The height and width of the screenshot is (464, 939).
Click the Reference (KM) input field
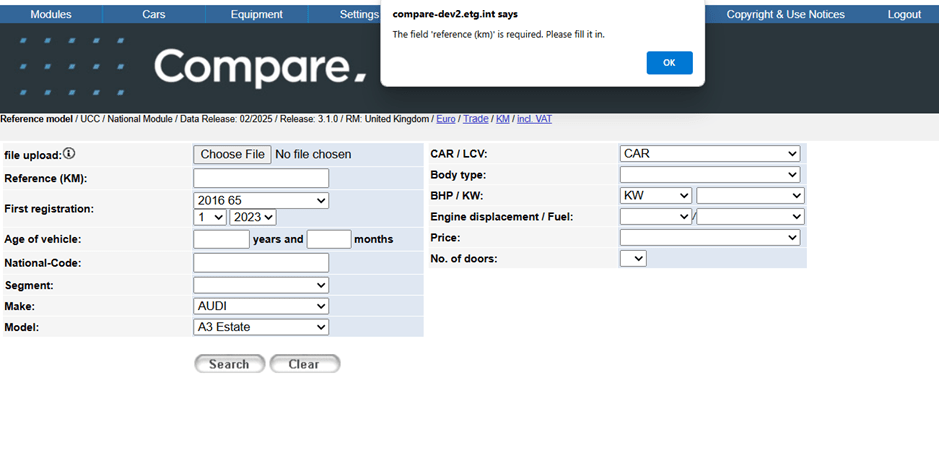(261, 178)
